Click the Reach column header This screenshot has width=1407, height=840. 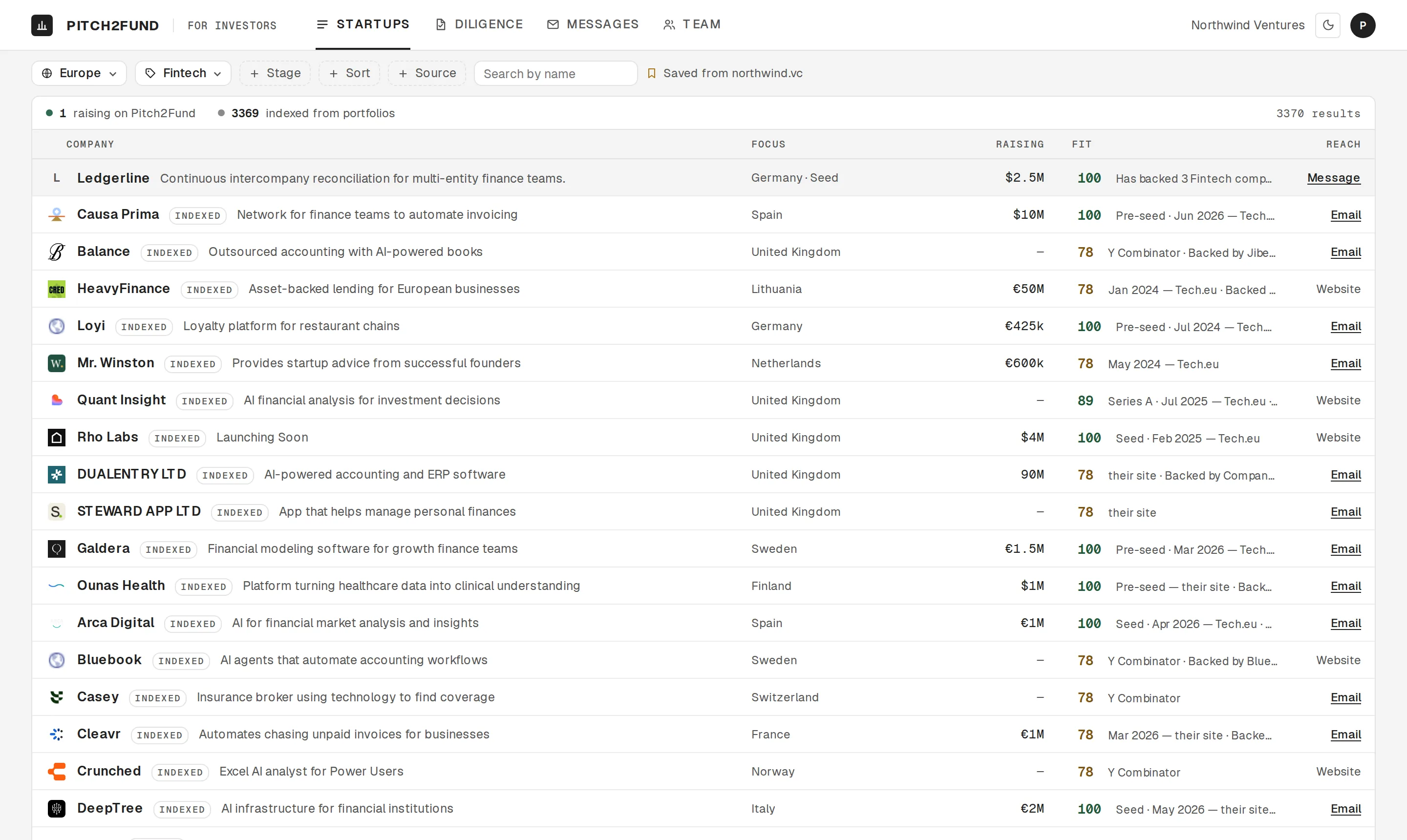pos(1343,145)
